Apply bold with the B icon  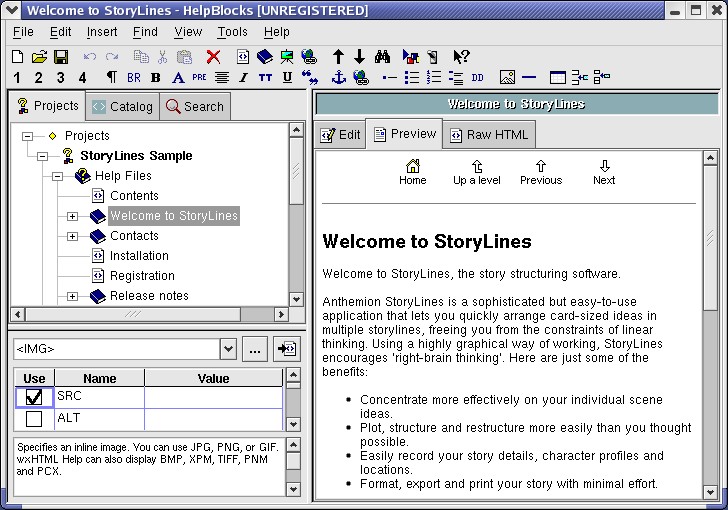[x=156, y=78]
